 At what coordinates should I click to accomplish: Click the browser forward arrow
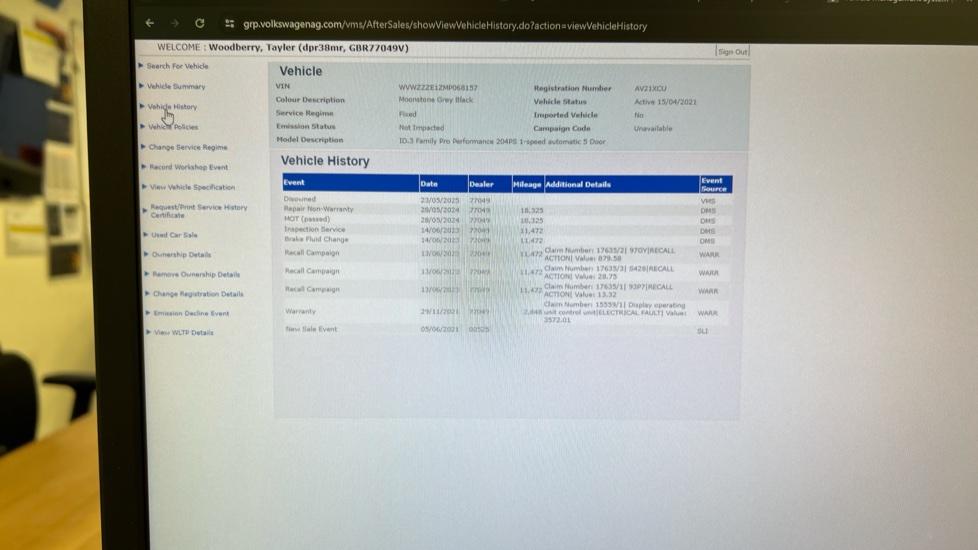(175, 23)
